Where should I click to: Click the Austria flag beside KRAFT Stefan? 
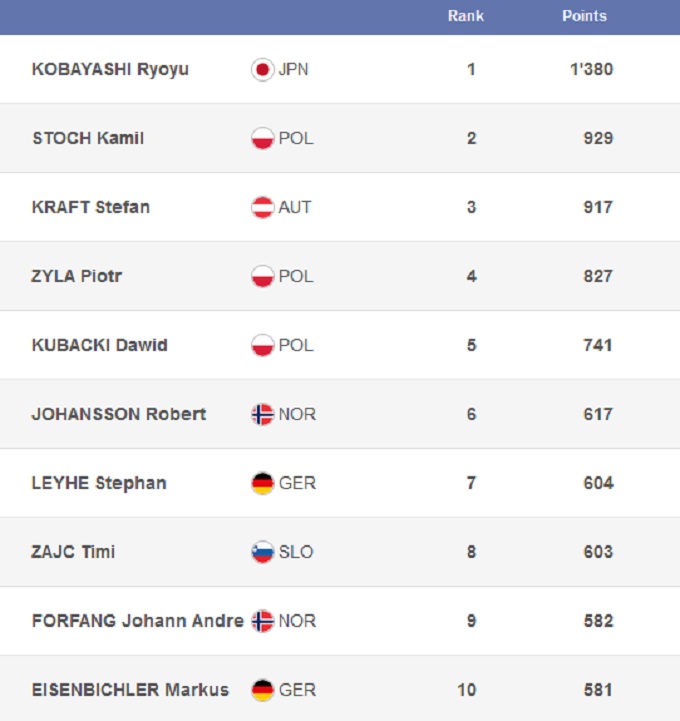pos(262,208)
